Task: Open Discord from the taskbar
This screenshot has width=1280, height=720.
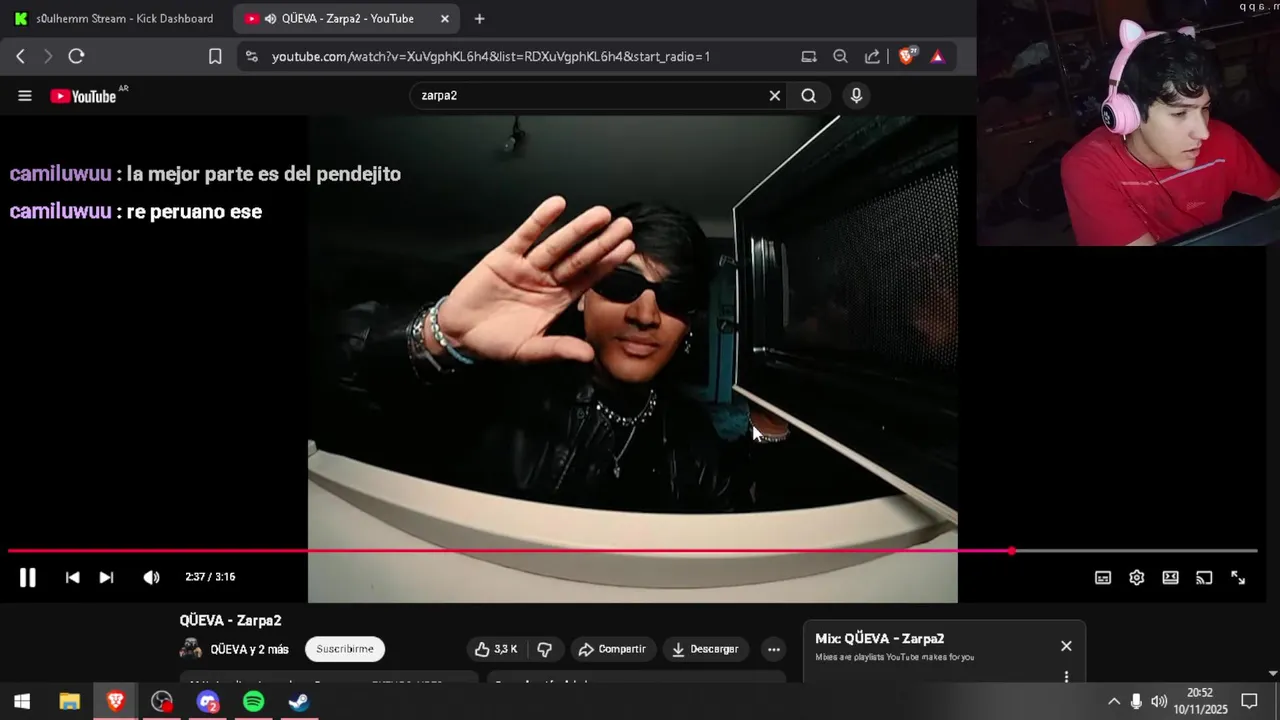Action: (x=207, y=702)
